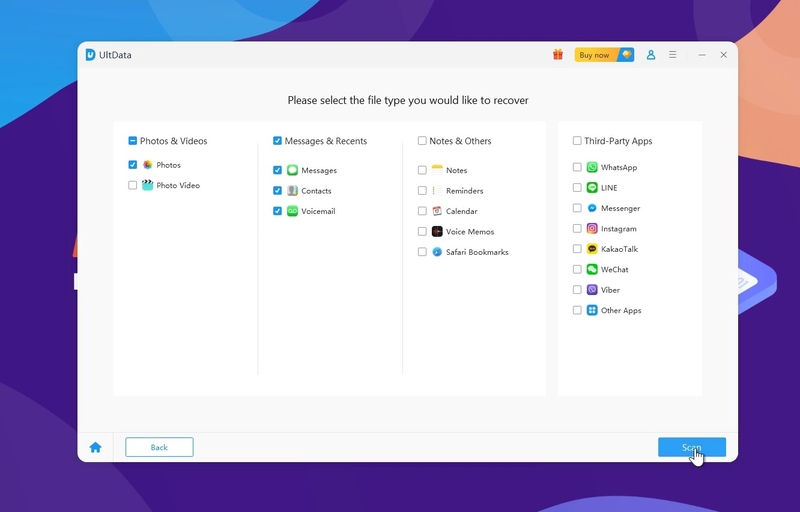Click the WhatsApp app icon
Screen dimensions: 800x512
coord(592,168)
